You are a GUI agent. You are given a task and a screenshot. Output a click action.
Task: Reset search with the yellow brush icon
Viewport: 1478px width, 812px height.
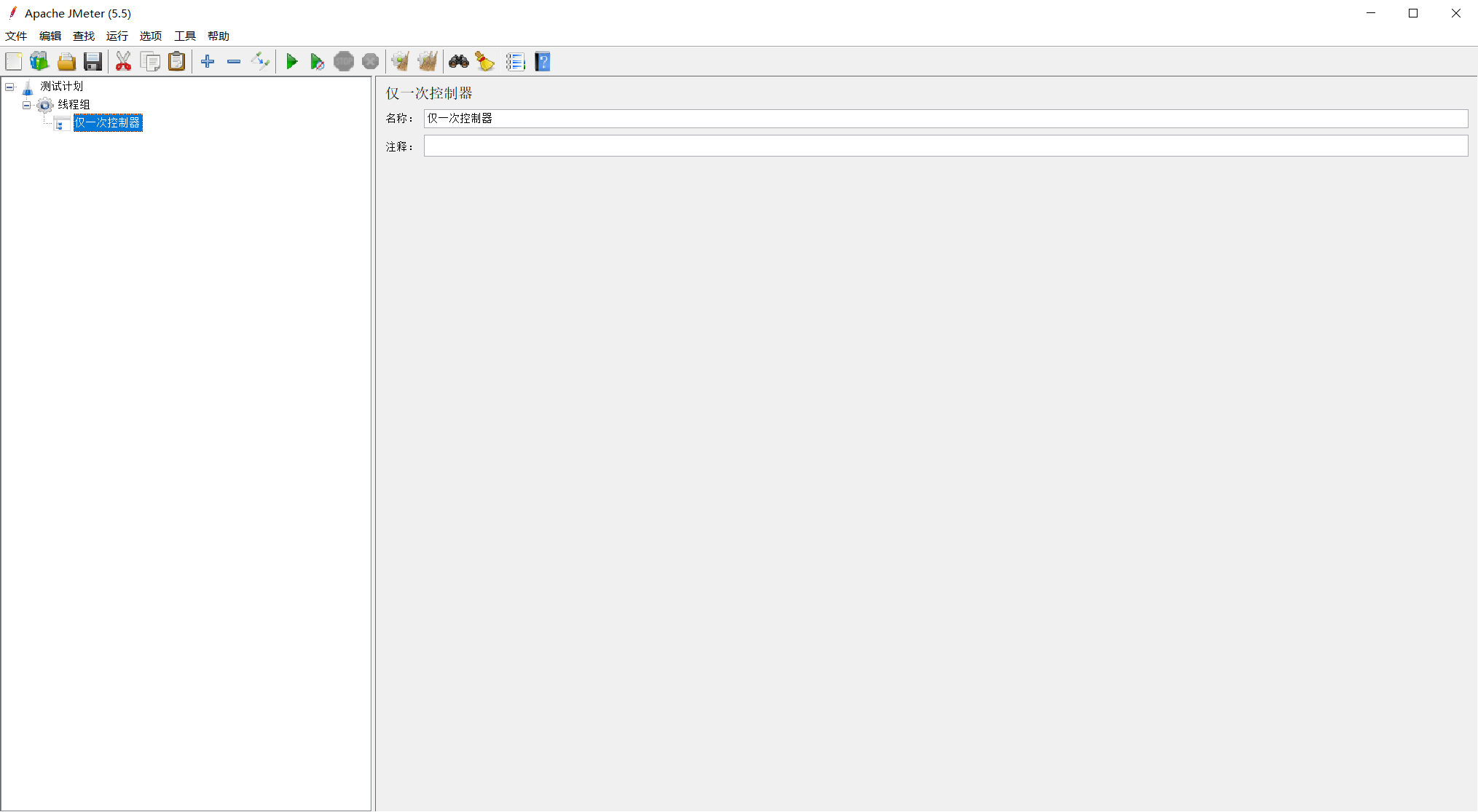tap(485, 62)
